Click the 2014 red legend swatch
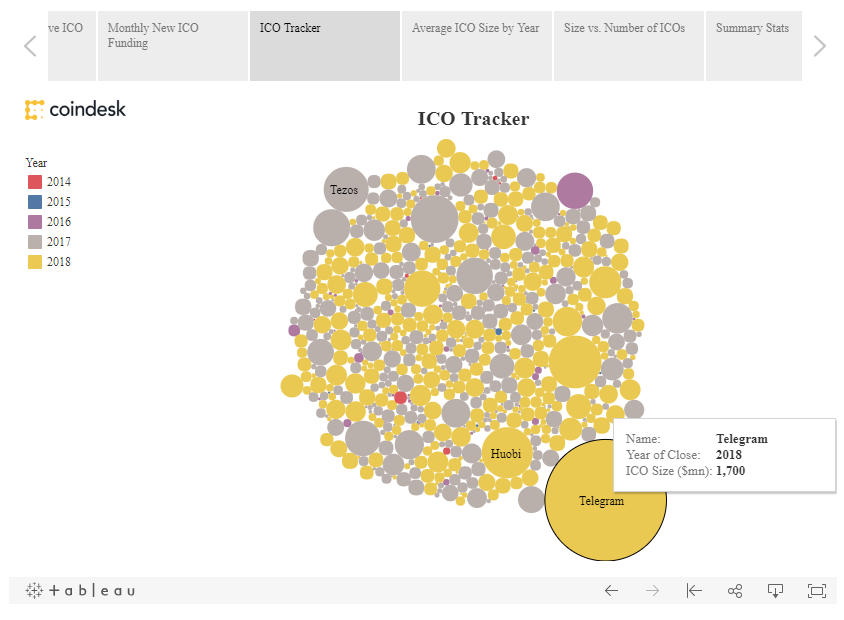The image size is (844, 620). click(x=35, y=182)
